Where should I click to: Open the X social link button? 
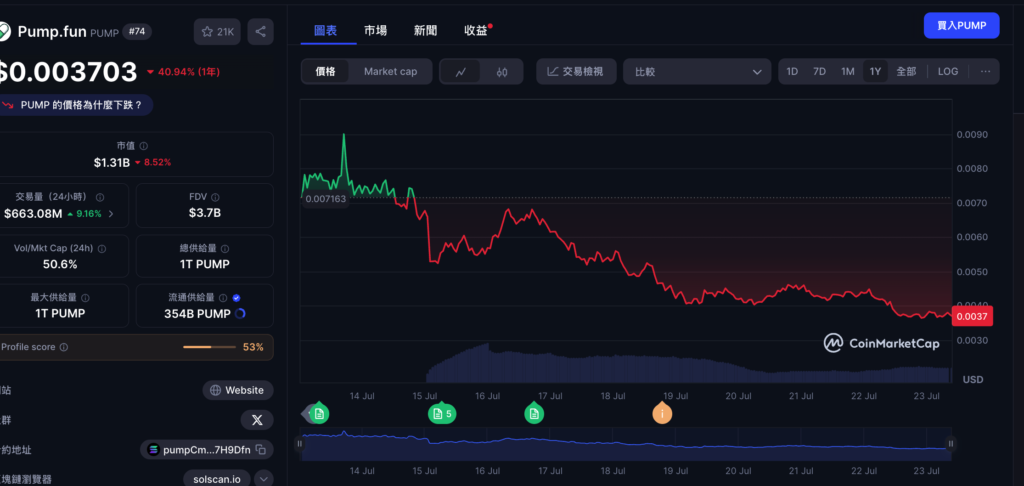257,420
